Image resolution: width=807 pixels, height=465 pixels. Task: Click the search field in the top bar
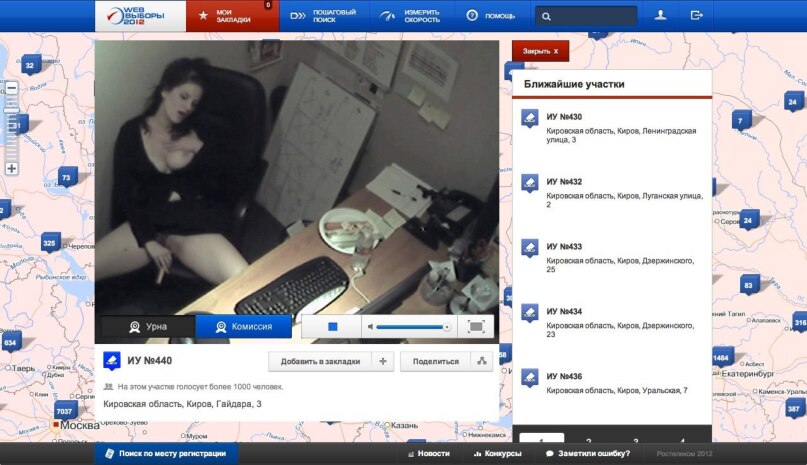586,16
